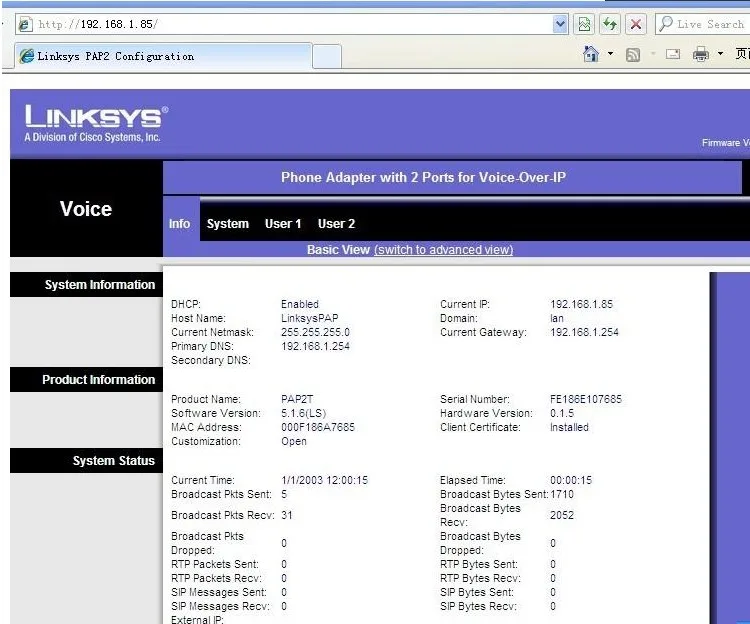Open the Info tab
This screenshot has height=624, width=750.
click(179, 224)
